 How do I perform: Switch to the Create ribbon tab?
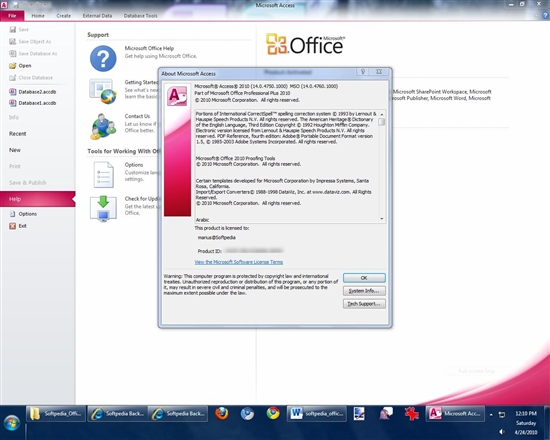coord(63,16)
